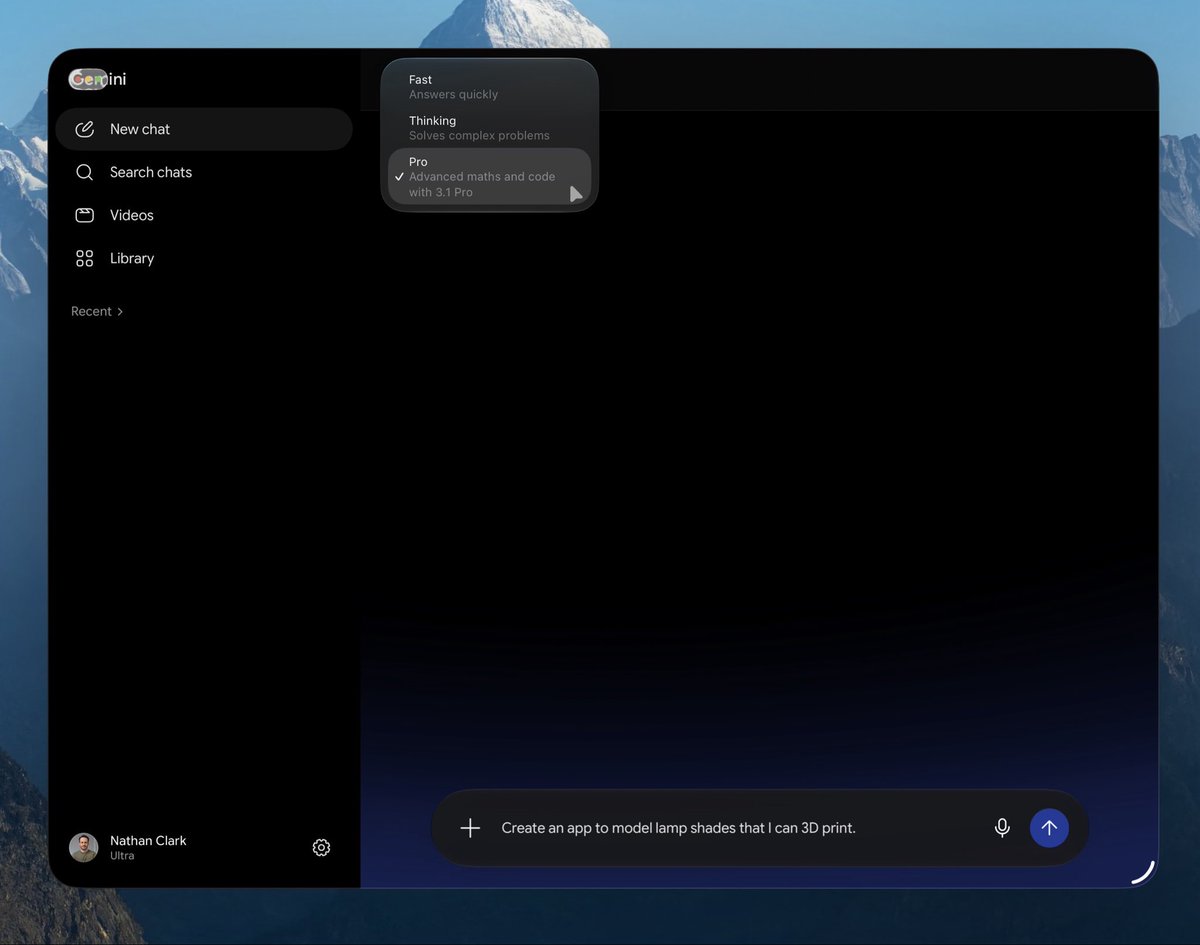Screen dimensions: 1200x945
Task: Open Search chats
Action: coord(204,172)
